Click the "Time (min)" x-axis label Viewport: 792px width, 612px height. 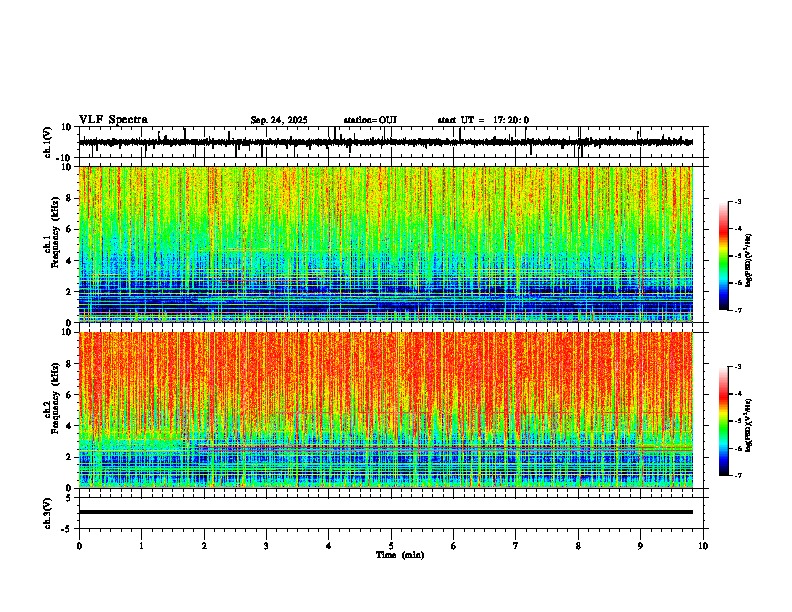pos(400,555)
